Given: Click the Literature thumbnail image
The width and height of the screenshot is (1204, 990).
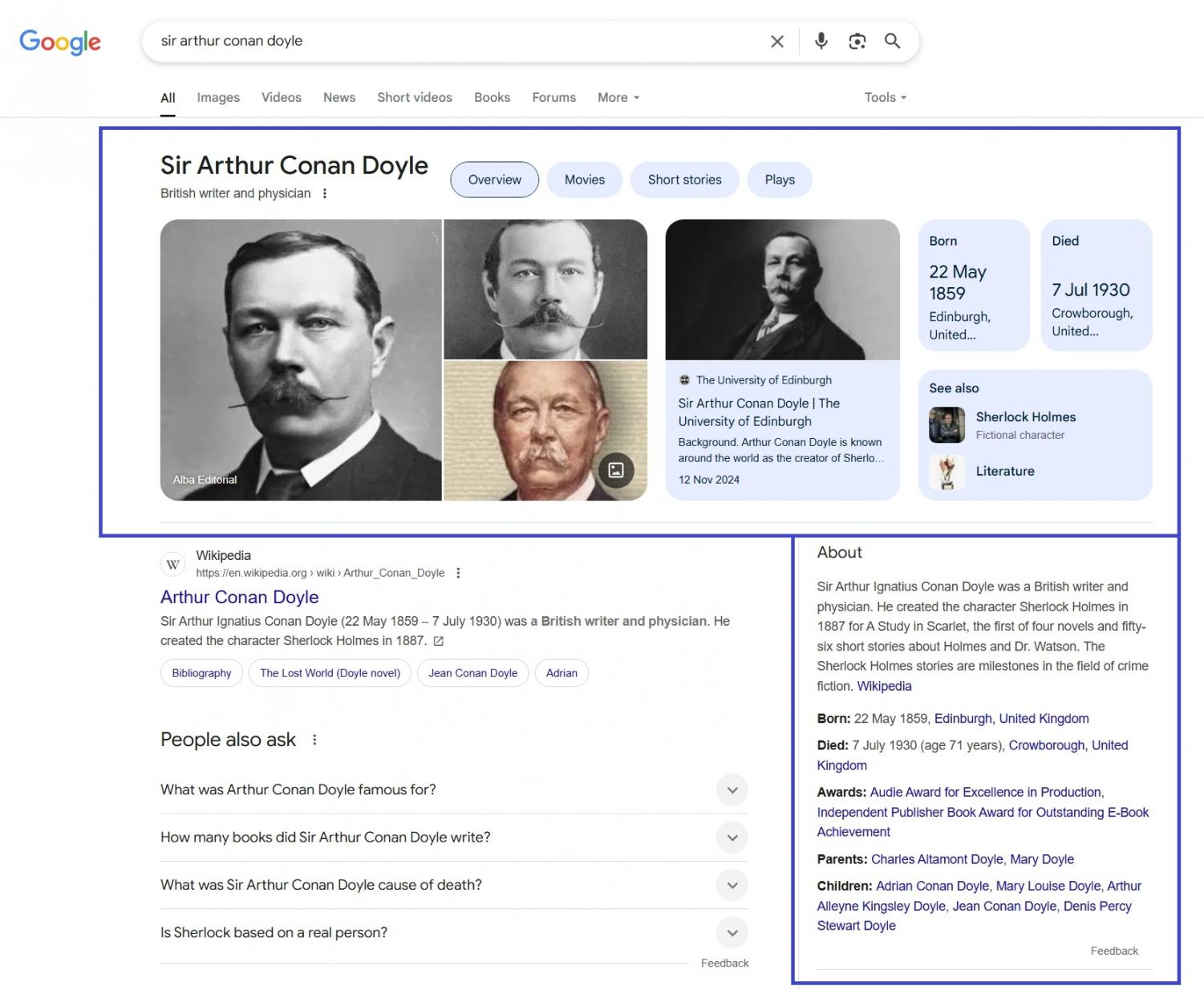Looking at the screenshot, I should tap(947, 472).
